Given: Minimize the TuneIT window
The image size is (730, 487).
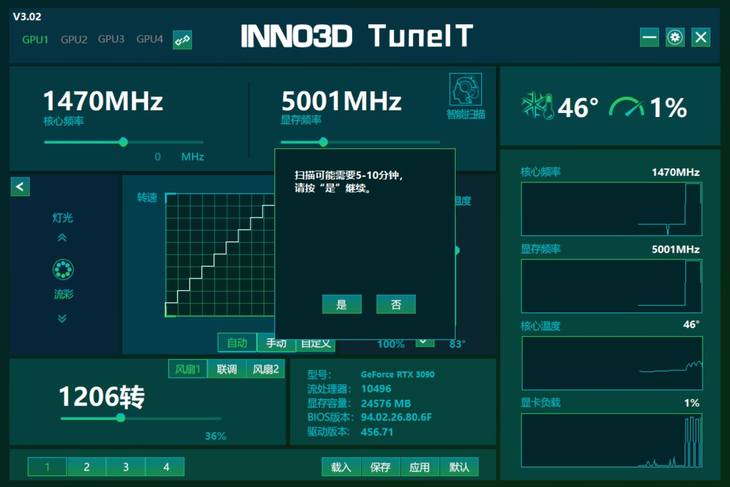Looking at the screenshot, I should [x=649, y=37].
